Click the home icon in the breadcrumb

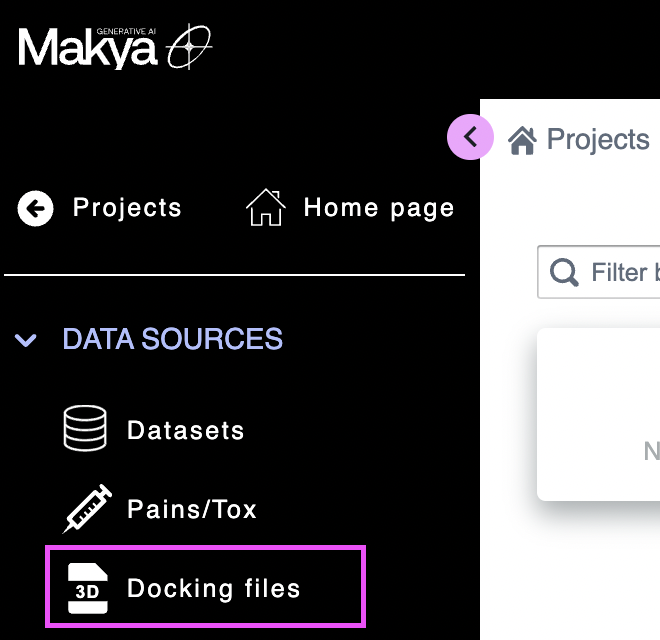pyautogui.click(x=522, y=140)
